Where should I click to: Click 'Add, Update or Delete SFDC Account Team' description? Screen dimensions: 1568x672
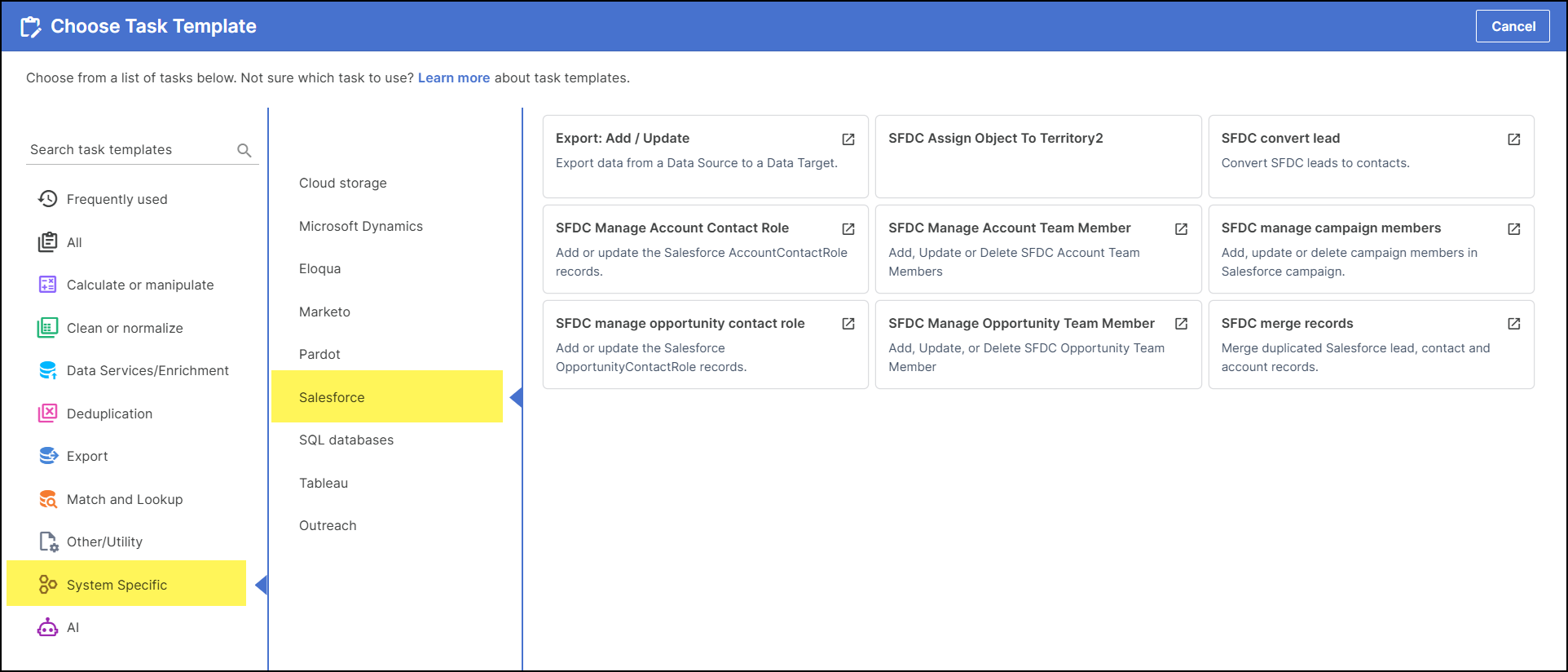point(1014,262)
